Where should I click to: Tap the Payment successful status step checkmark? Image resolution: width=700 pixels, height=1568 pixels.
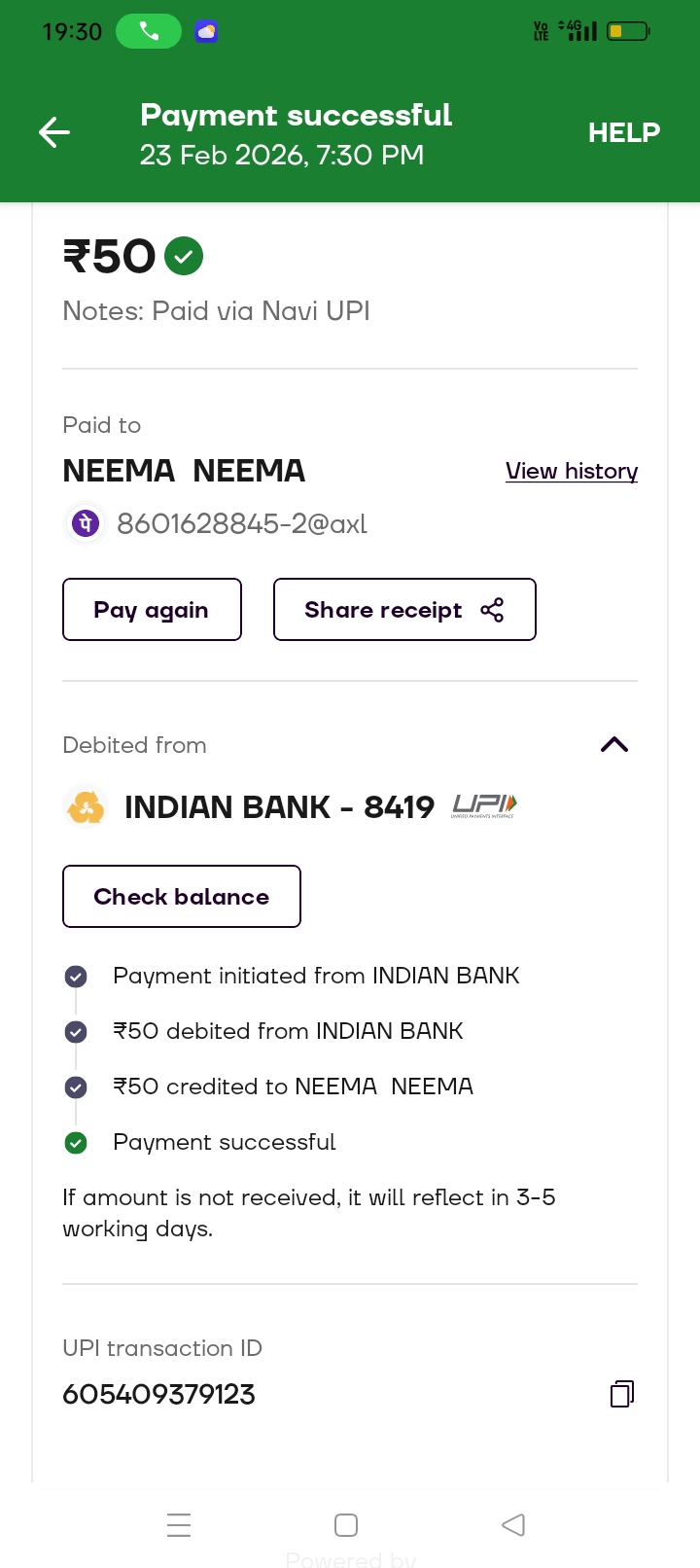pos(76,1143)
